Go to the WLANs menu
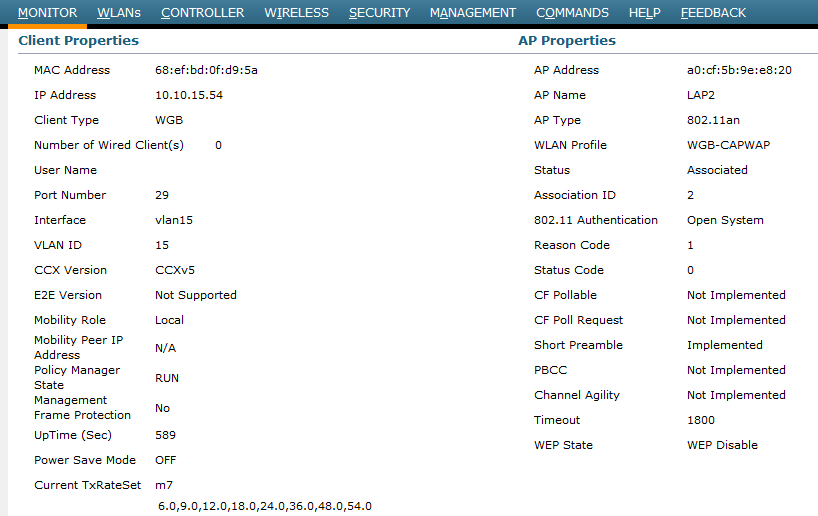This screenshot has height=516, width=818. 119,13
